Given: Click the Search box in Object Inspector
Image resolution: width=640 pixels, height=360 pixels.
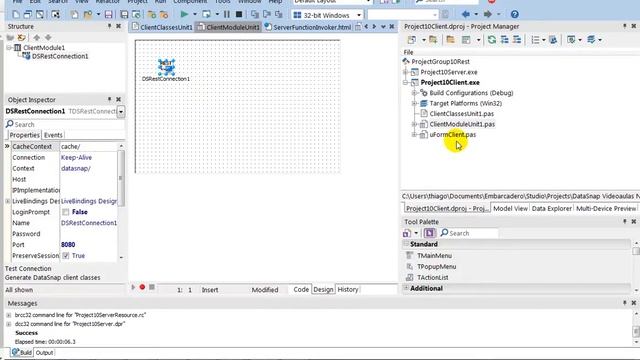Looking at the screenshot, I should point(65,124).
